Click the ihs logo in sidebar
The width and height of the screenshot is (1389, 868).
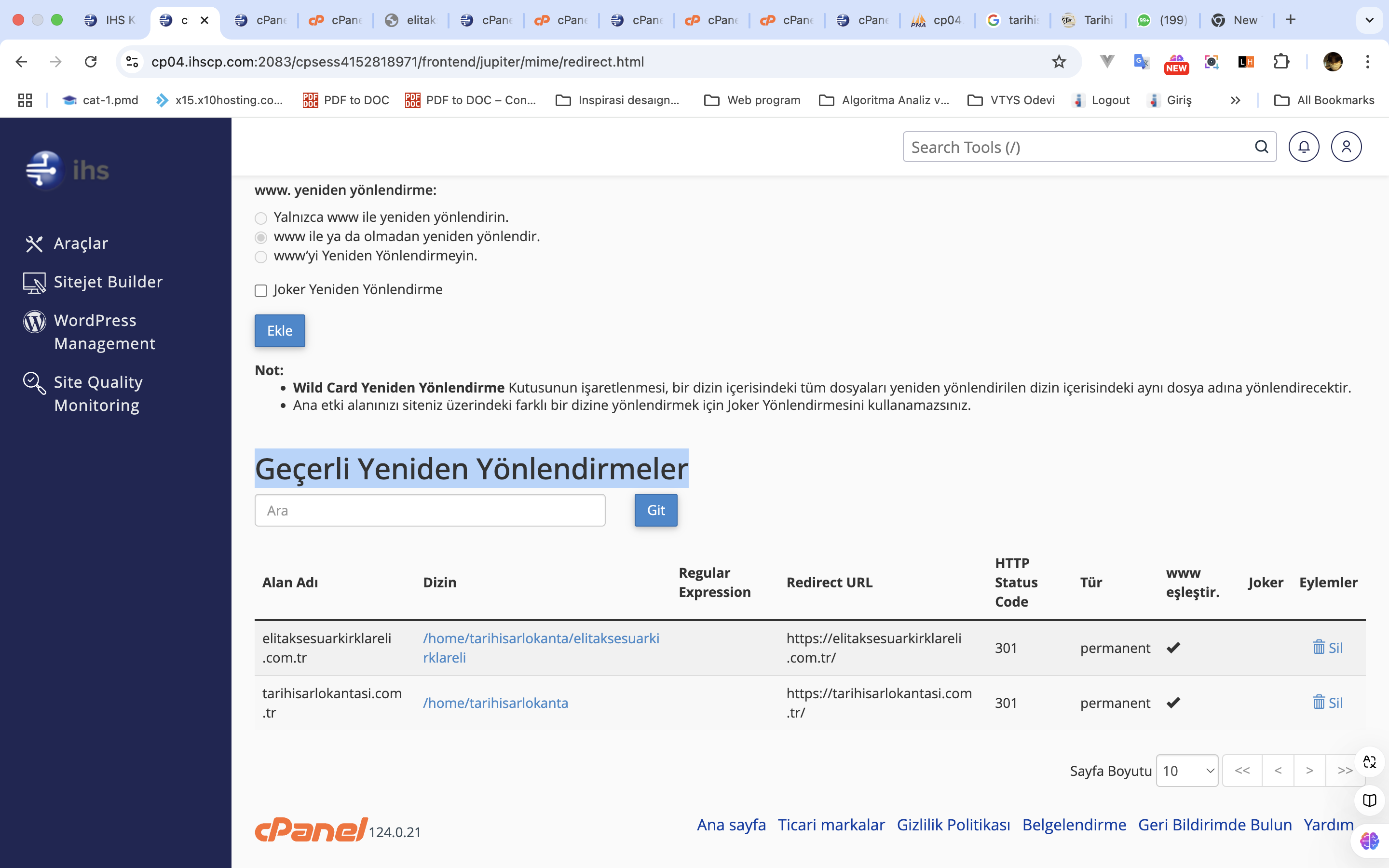point(67,171)
